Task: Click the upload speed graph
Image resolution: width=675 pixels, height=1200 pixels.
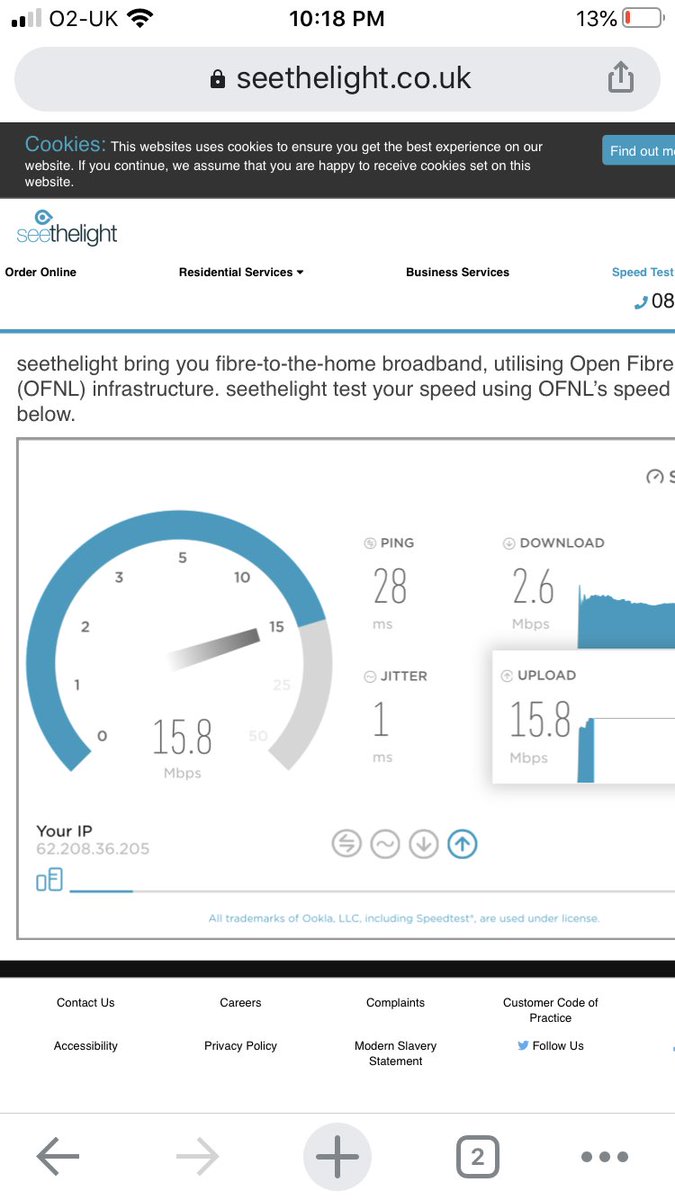Action: (x=627, y=749)
